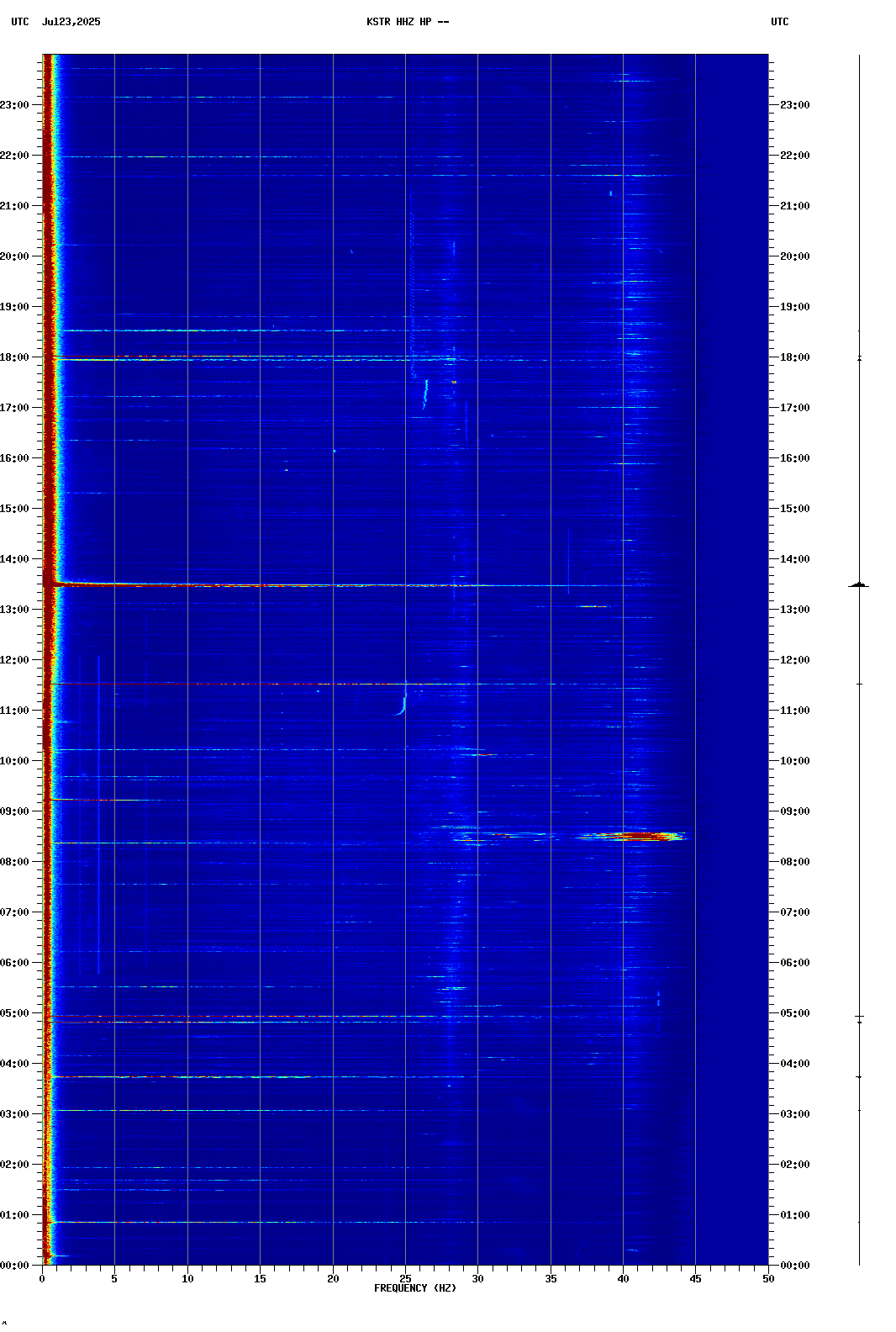896x1332 pixels.
Task: Click the top-left 'UTC' label
Action: [x=20, y=22]
